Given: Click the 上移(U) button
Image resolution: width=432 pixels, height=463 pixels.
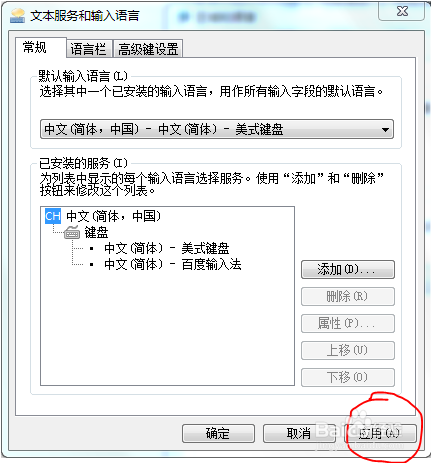Looking at the screenshot, I should pyautogui.click(x=348, y=350).
